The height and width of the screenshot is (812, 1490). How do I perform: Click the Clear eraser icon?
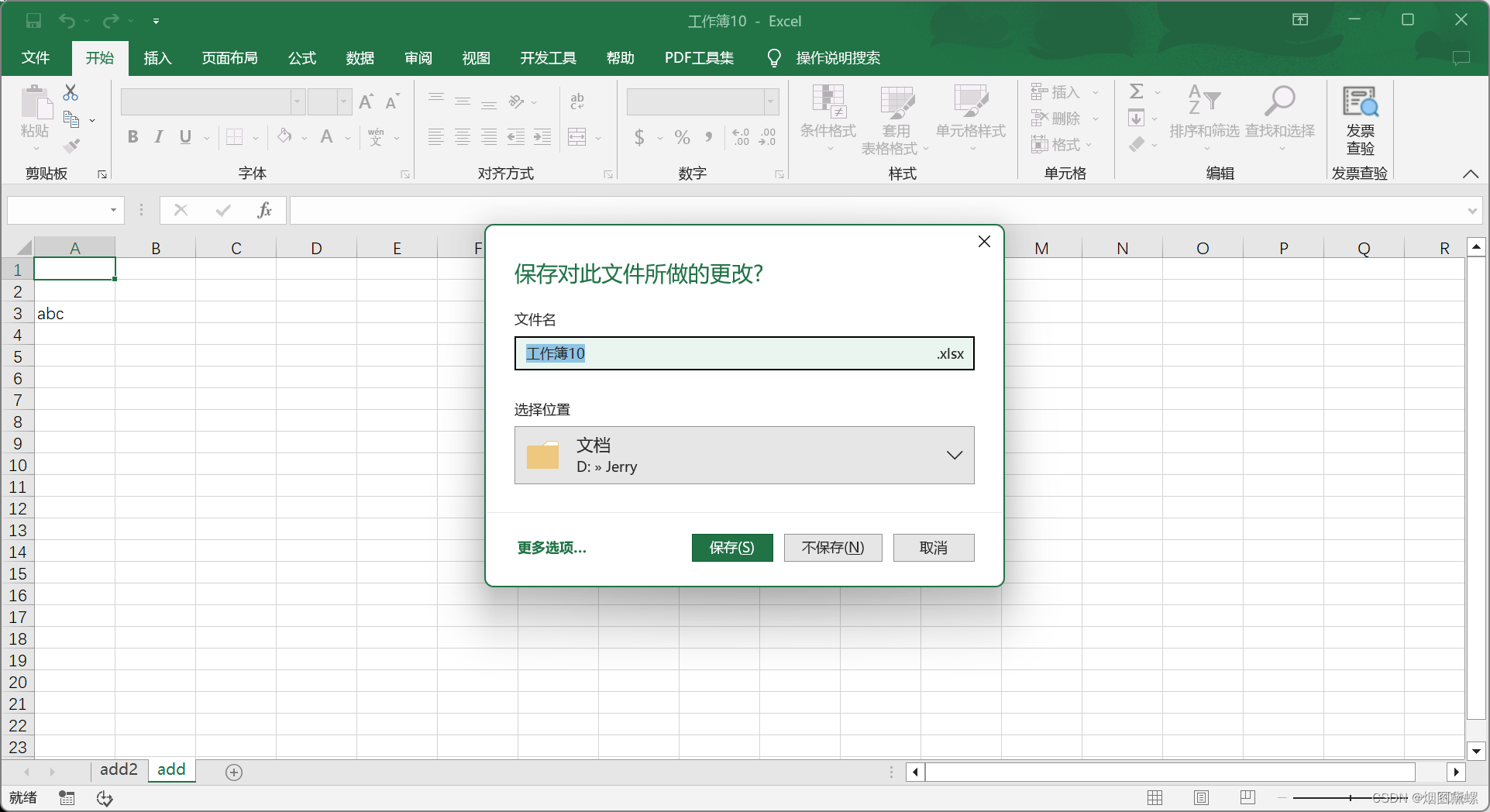[x=1137, y=144]
